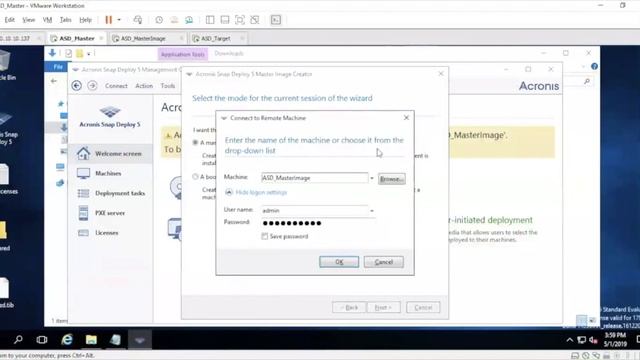Click the taskbar clock showing 3:59 PM
This screenshot has width=640, height=360.
(615, 340)
